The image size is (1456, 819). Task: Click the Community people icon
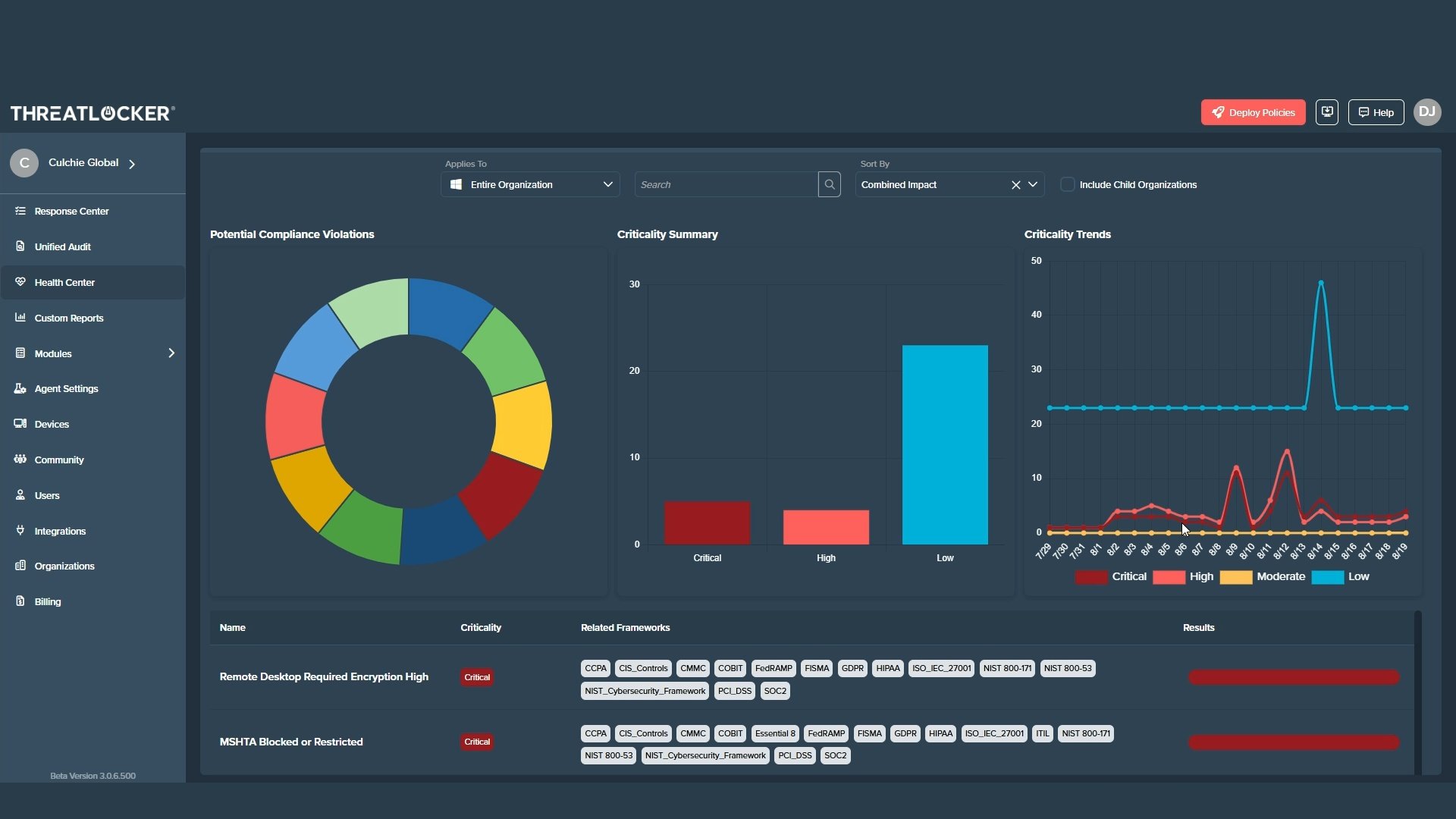click(20, 459)
